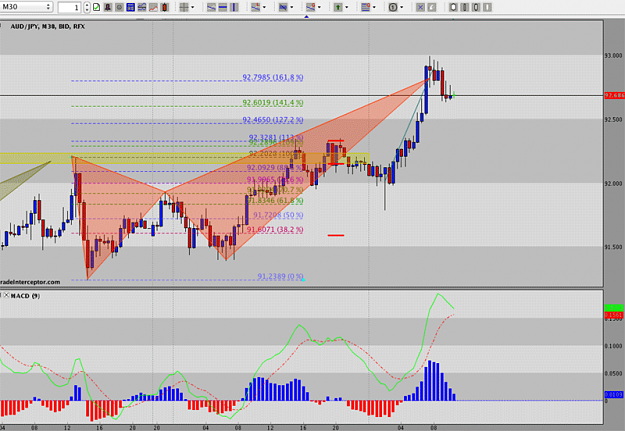Click the fourth thin-bar icon in the right toolbar group
625x431 pixels.
pyautogui.click(x=487, y=7)
